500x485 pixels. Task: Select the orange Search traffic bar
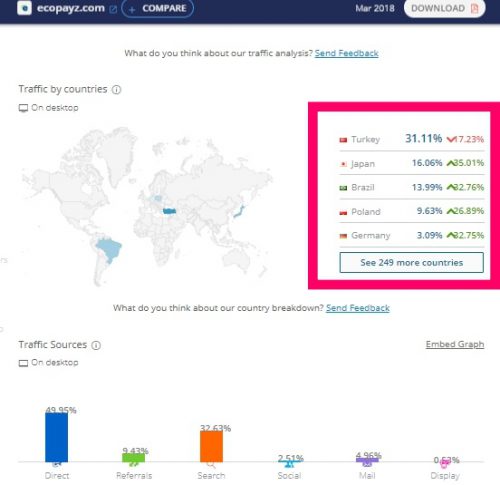pyautogui.click(x=211, y=446)
